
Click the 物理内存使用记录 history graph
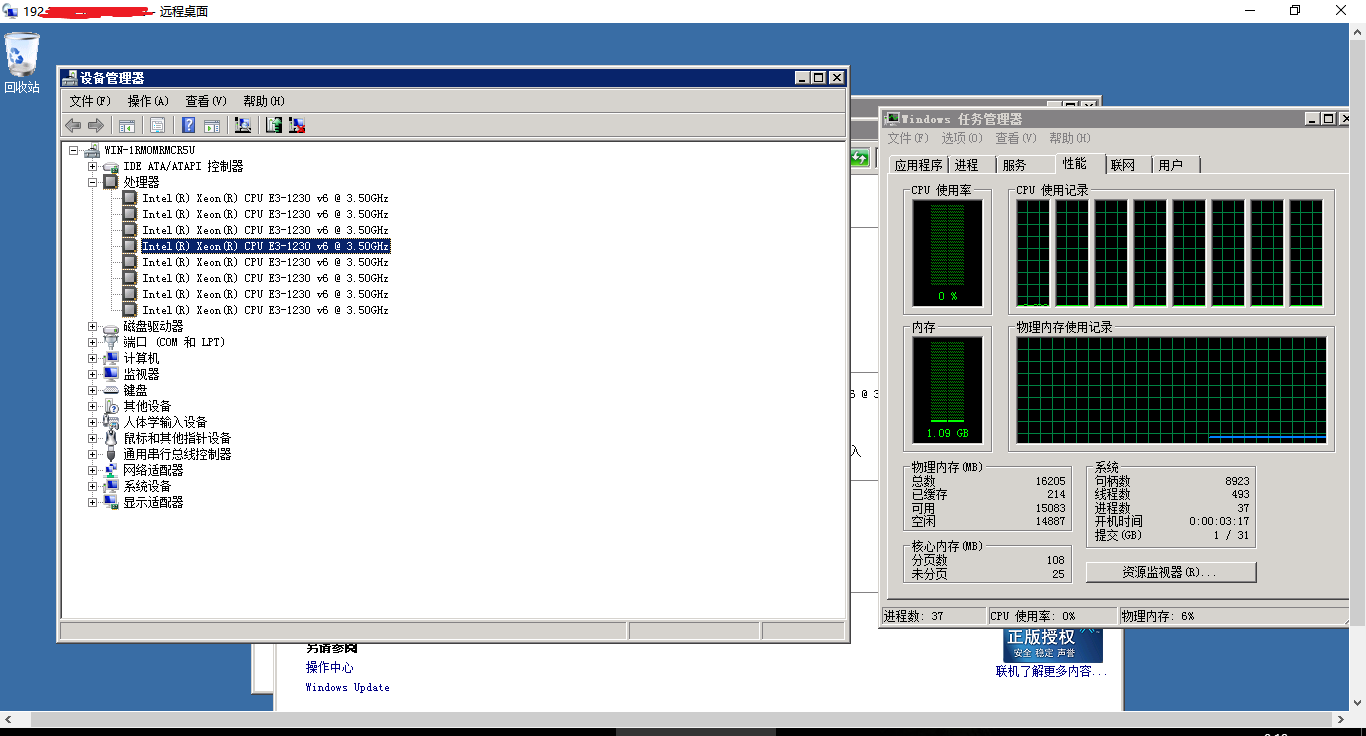[1171, 390]
